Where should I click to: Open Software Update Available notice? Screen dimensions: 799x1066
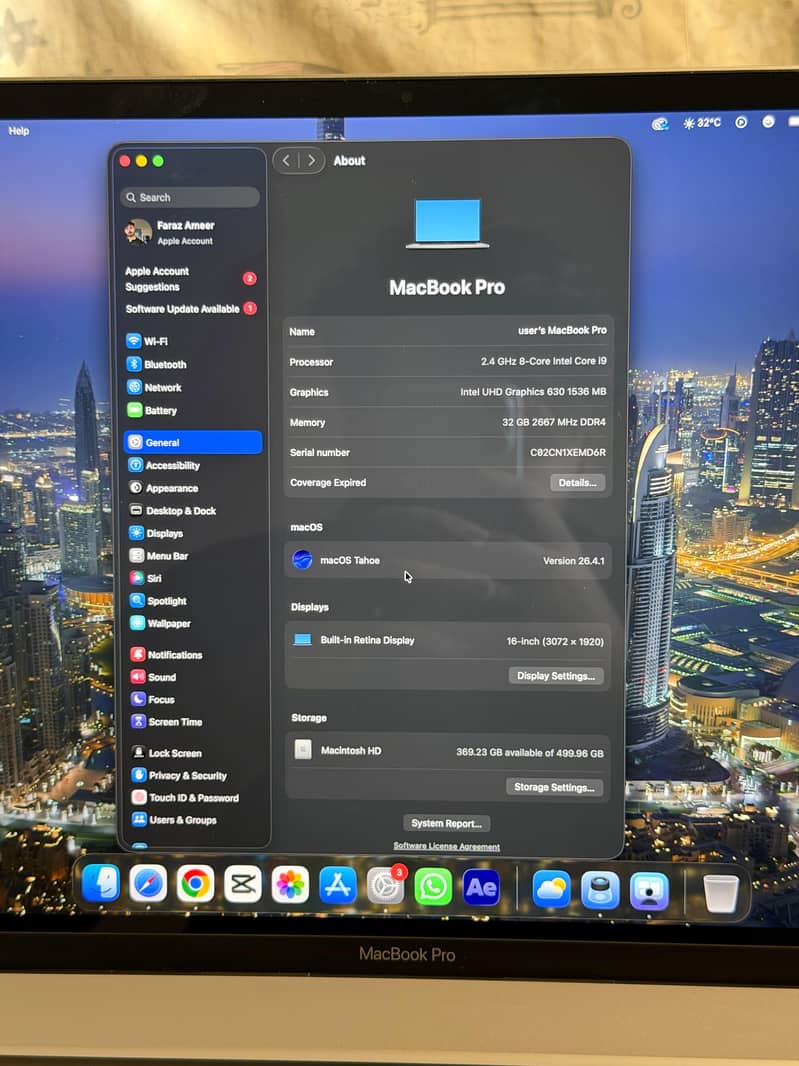190,309
